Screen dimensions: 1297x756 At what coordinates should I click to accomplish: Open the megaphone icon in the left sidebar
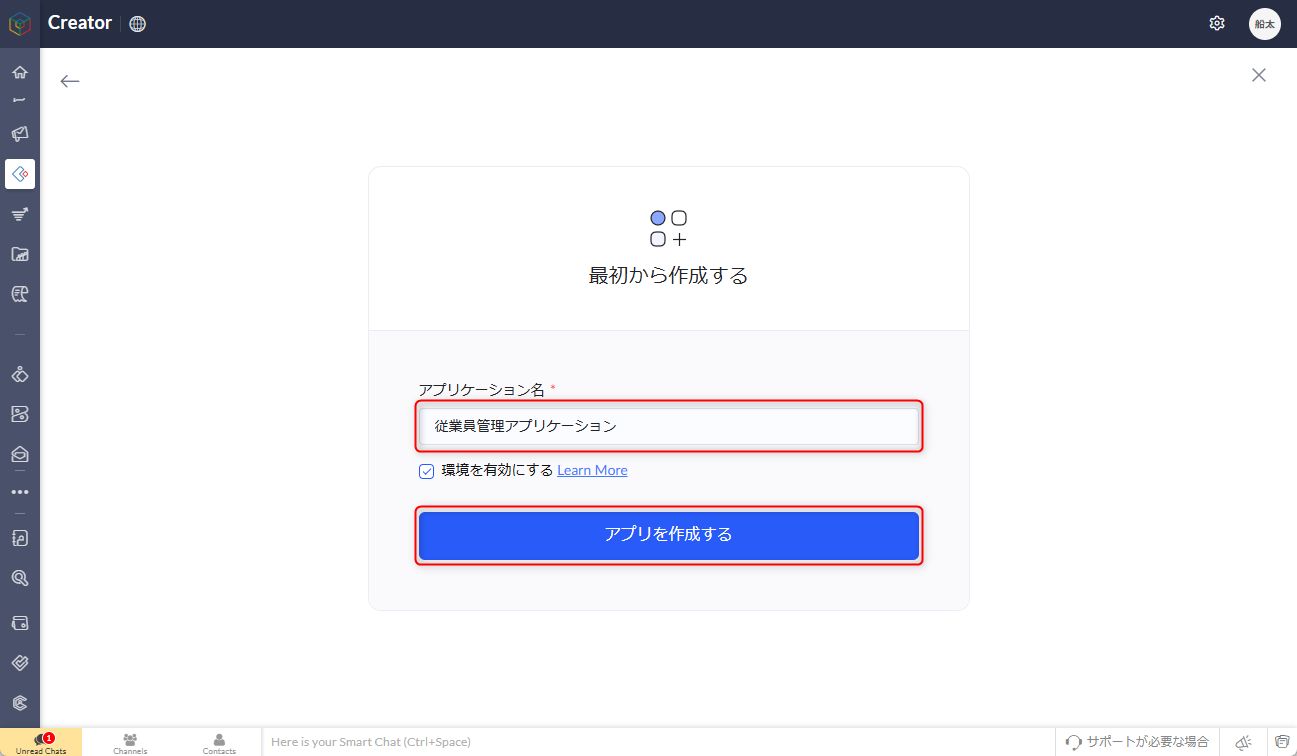(x=20, y=134)
